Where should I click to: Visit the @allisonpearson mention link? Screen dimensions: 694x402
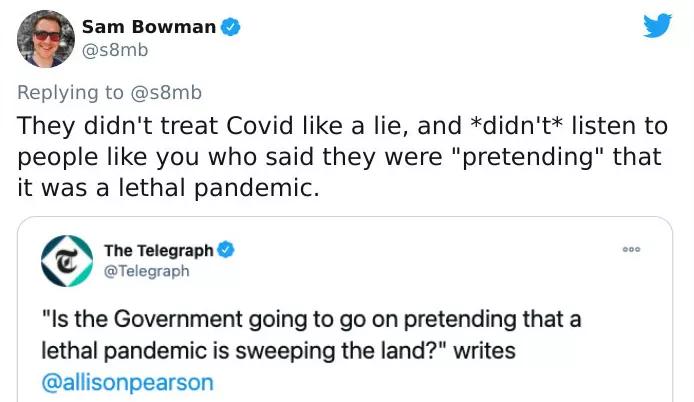pyautogui.click(x=127, y=381)
